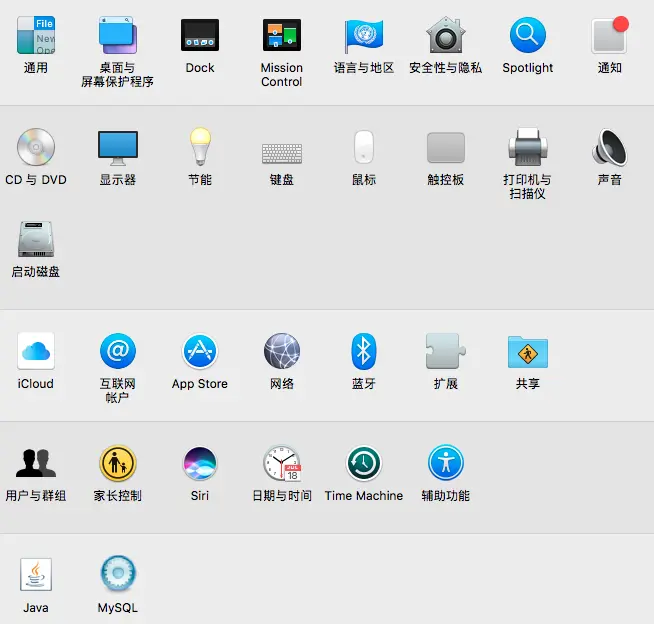Open 共享 sharing folder icon
This screenshot has height=624, width=654.
528,352
